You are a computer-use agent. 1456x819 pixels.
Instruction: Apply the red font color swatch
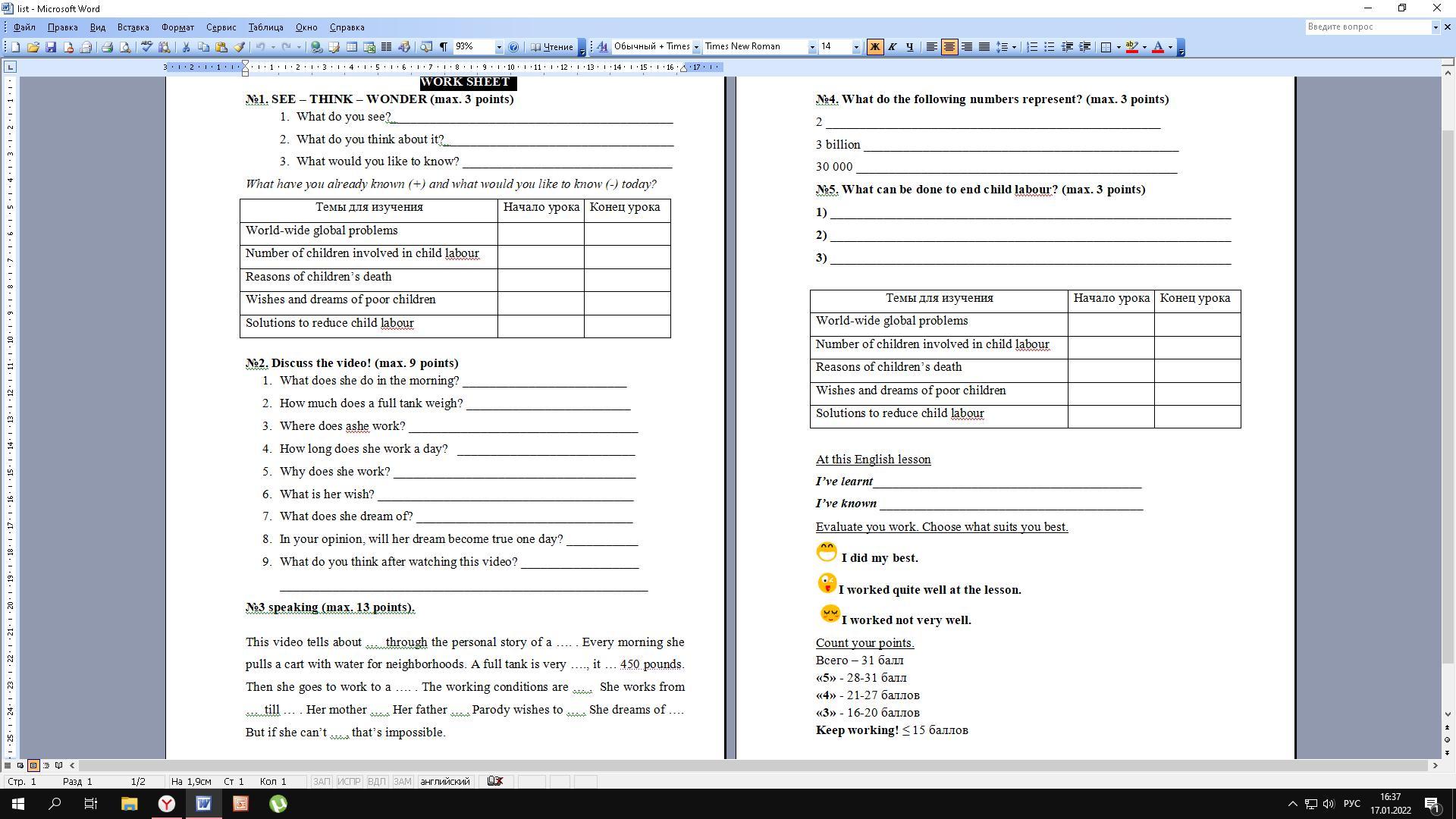1157,47
